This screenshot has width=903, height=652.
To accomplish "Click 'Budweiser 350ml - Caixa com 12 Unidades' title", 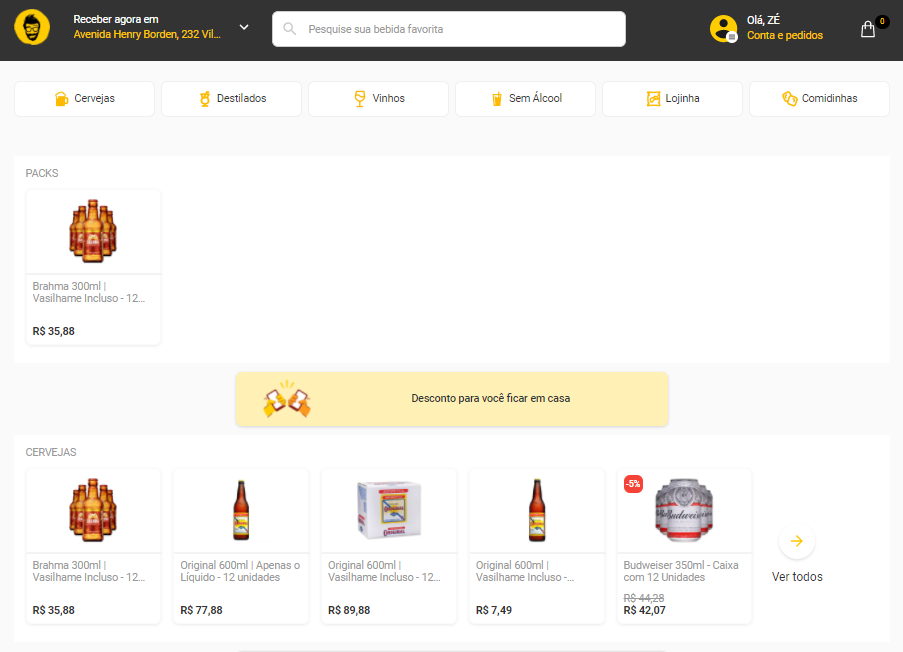I will (681, 571).
